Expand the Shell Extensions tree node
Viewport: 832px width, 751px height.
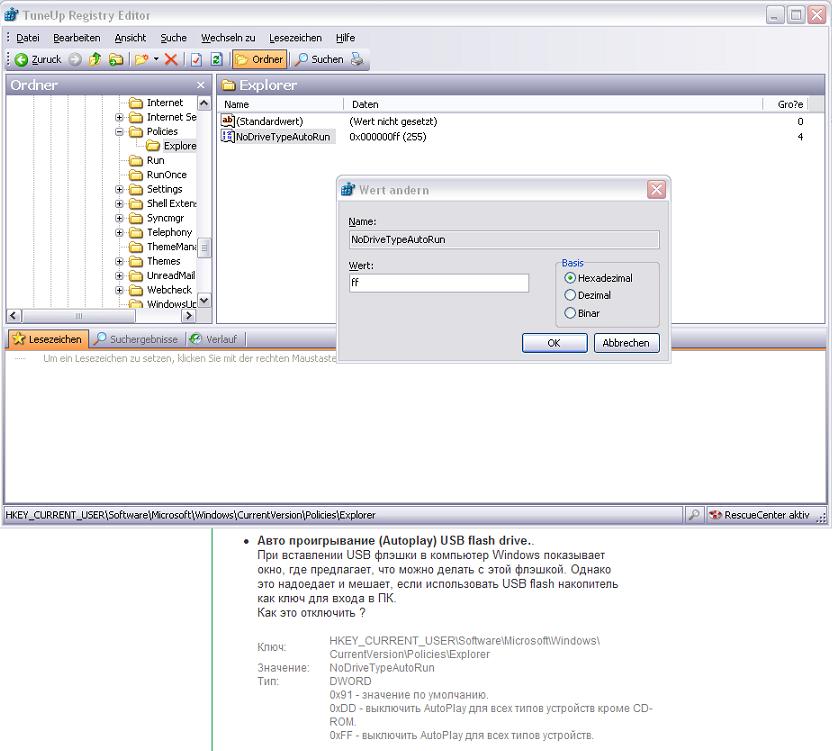[119, 204]
